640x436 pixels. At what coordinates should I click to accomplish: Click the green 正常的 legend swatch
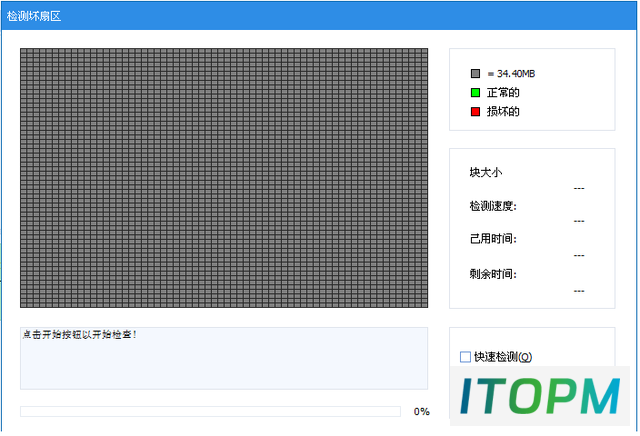475,93
